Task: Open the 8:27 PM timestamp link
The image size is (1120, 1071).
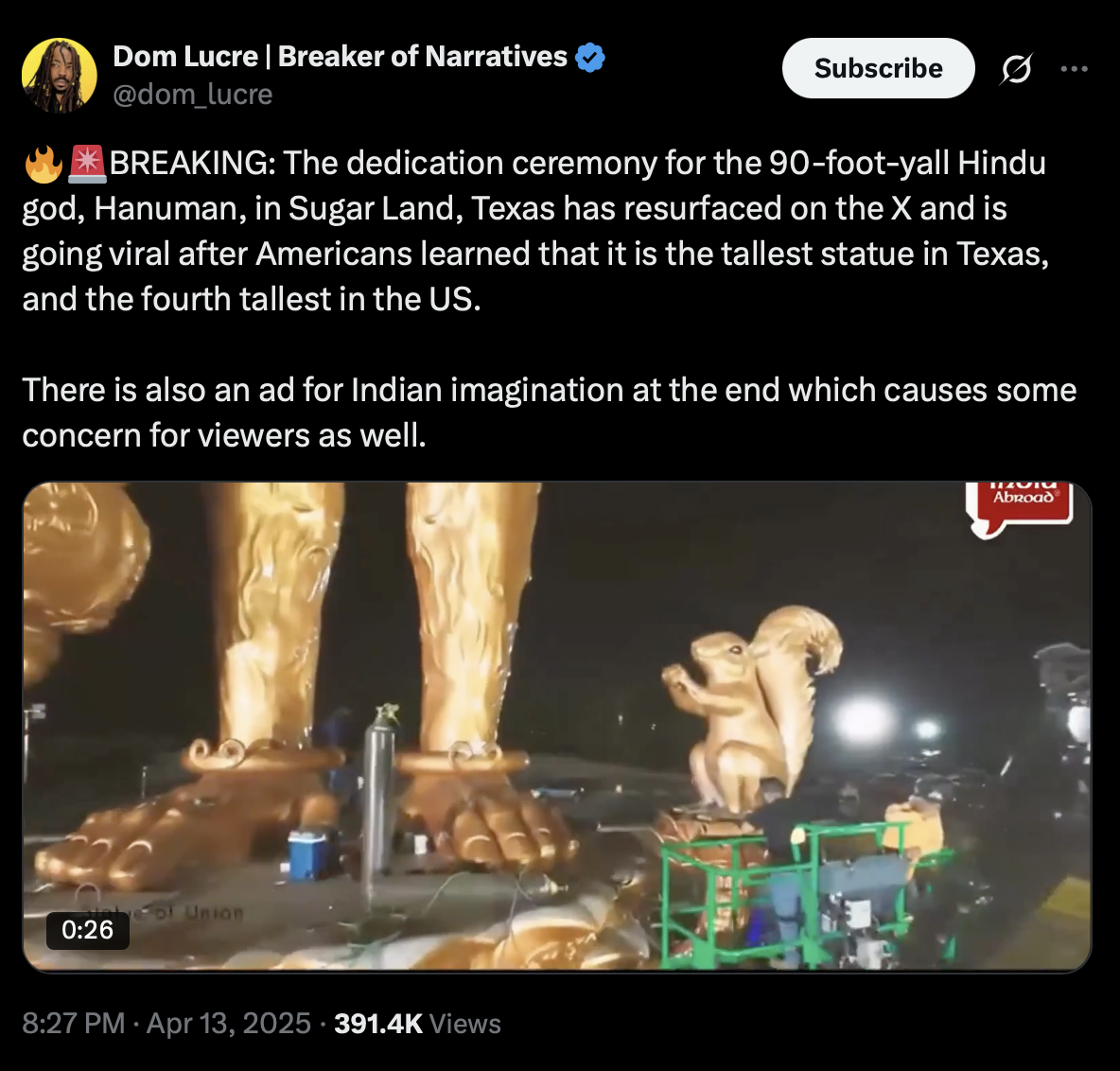Action: click(x=74, y=1023)
